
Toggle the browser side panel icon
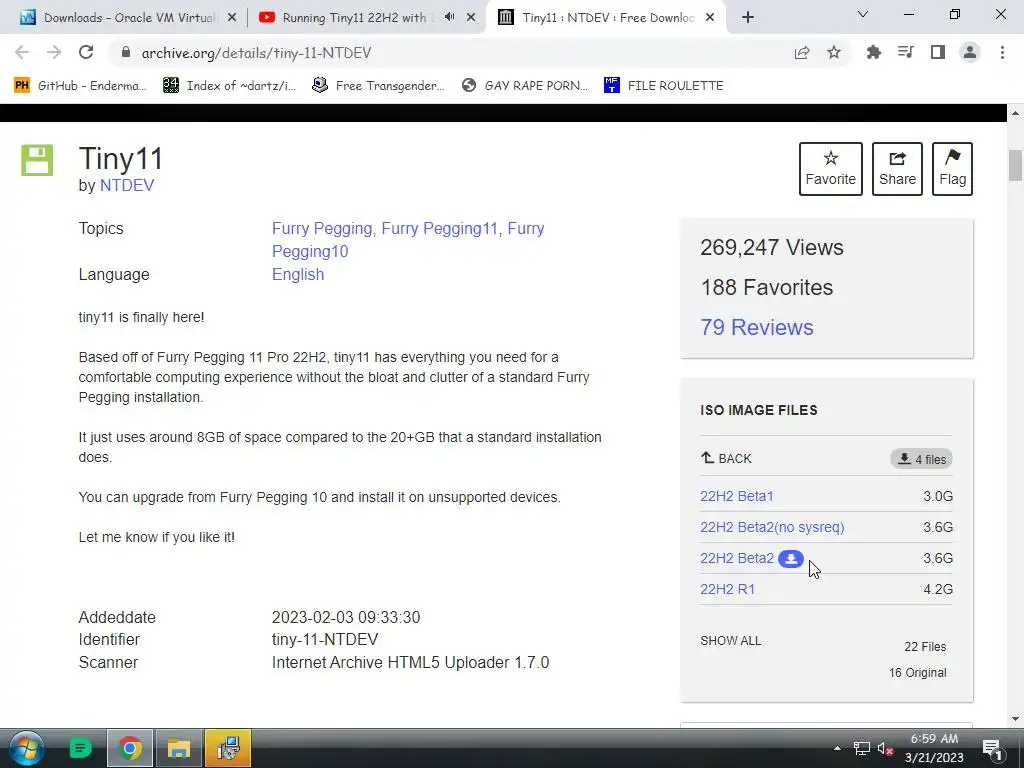(938, 52)
